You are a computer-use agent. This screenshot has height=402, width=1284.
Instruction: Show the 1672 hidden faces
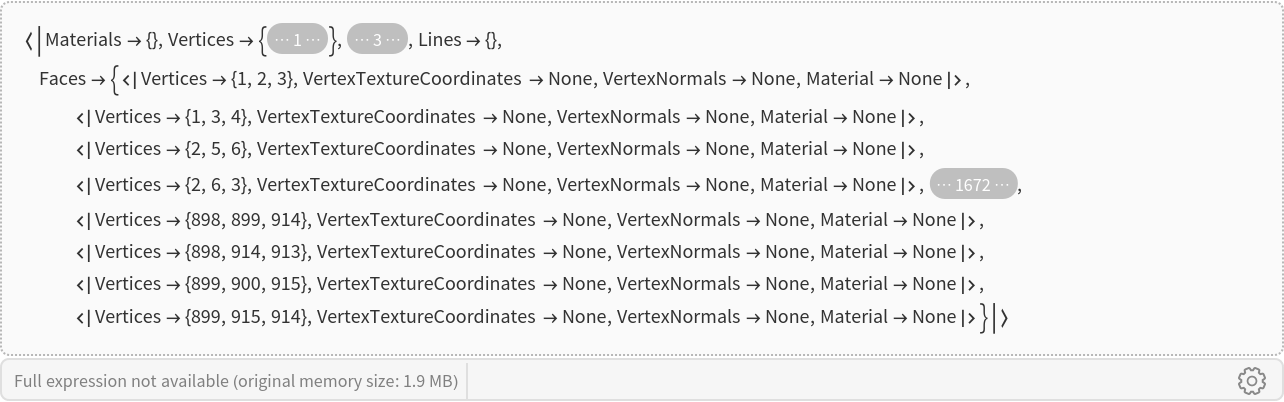pos(974,185)
